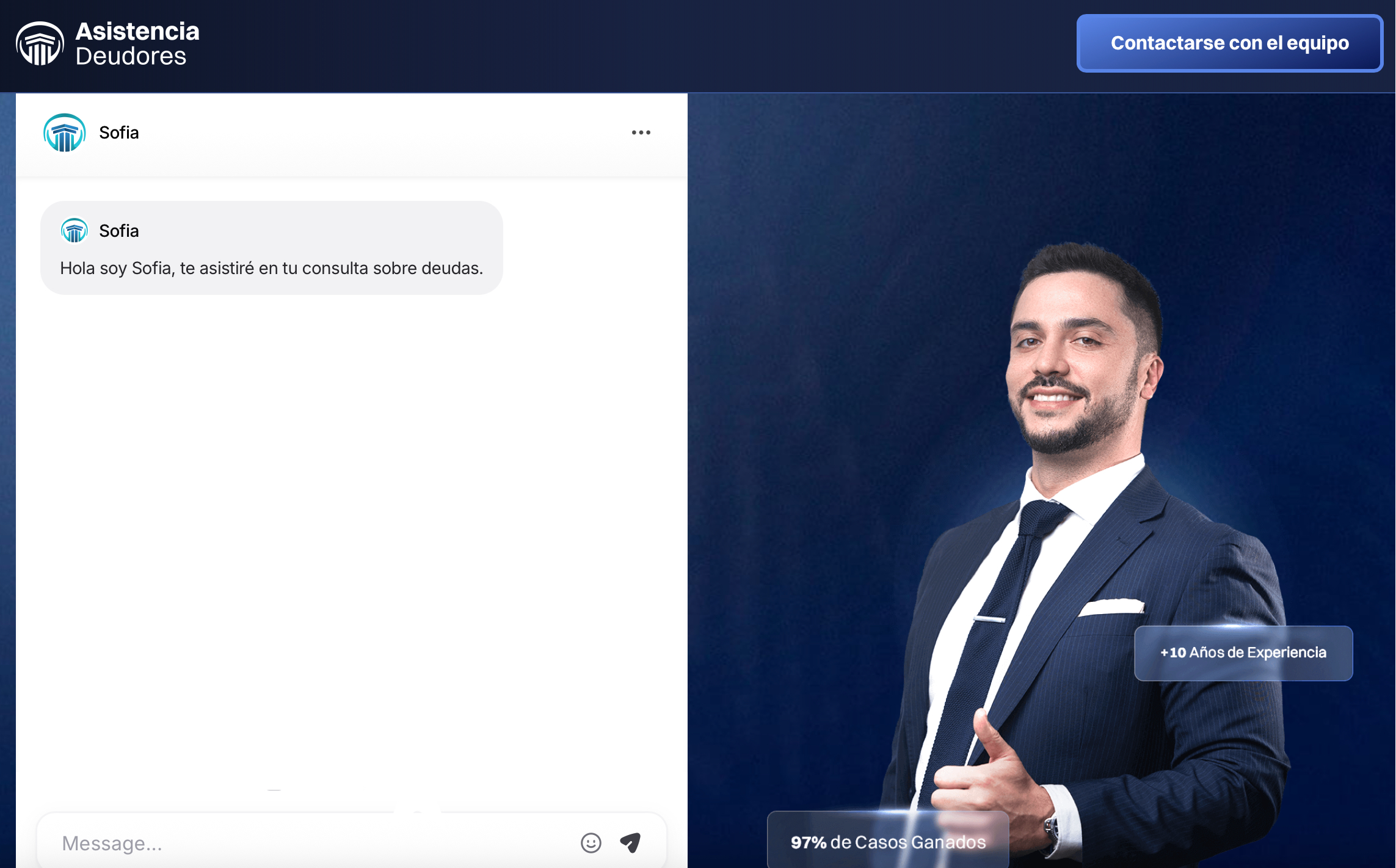The width and height of the screenshot is (1396, 868).
Task: Click the Sofia sender name in message bubble
Action: pyautogui.click(x=119, y=231)
